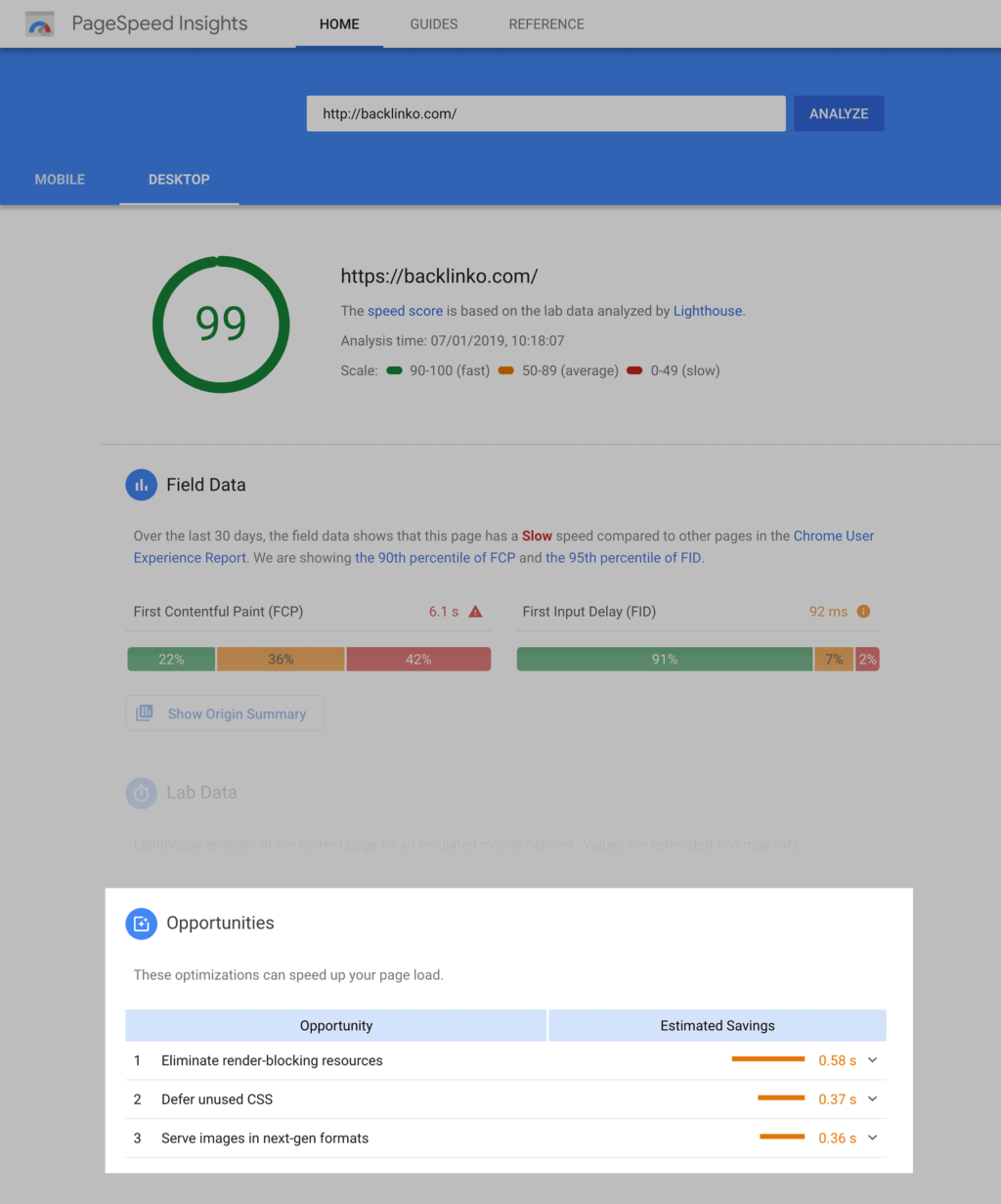Viewport: 1001px width, 1204px height.
Task: Open the HOME navigation tab
Action: point(339,23)
